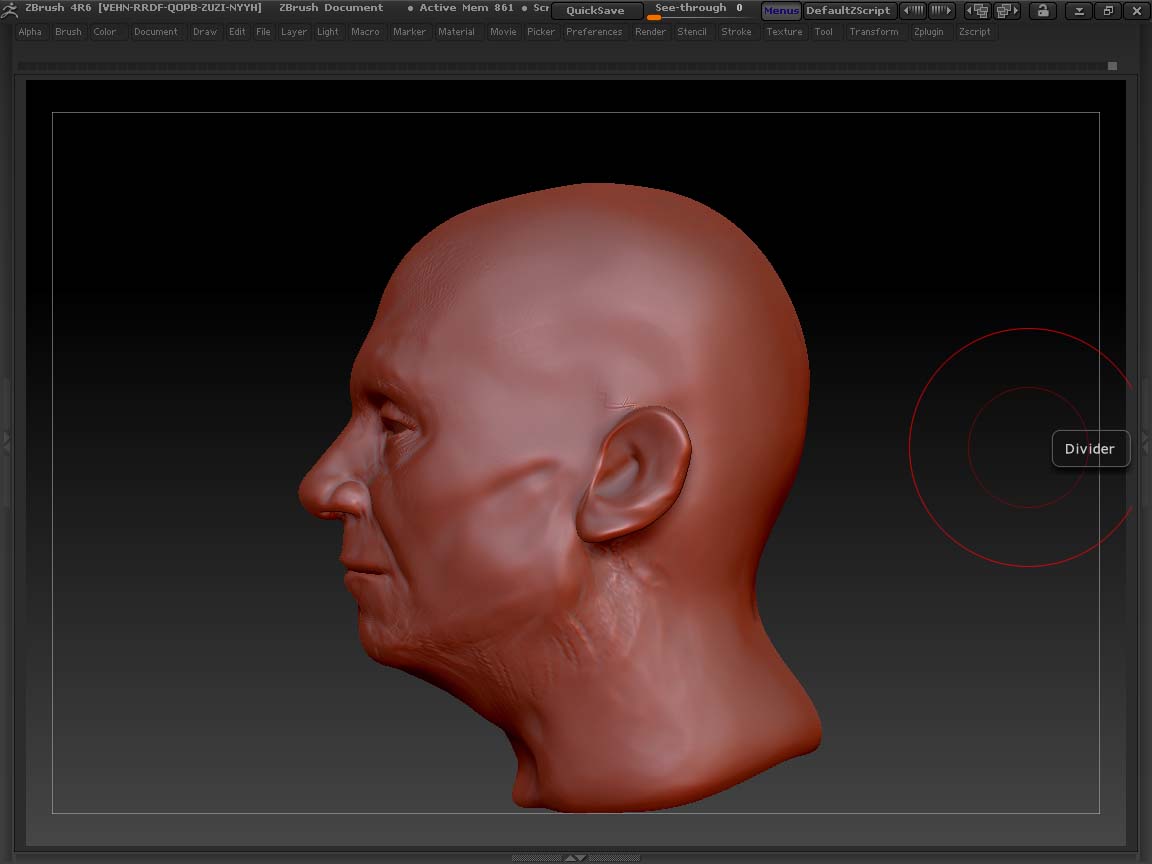Click the restore-window panels icon

click(x=1108, y=10)
